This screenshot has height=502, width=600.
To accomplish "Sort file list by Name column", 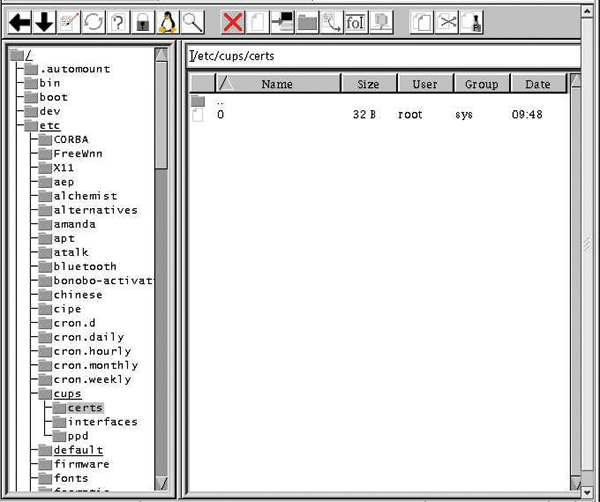I will pyautogui.click(x=276, y=85).
